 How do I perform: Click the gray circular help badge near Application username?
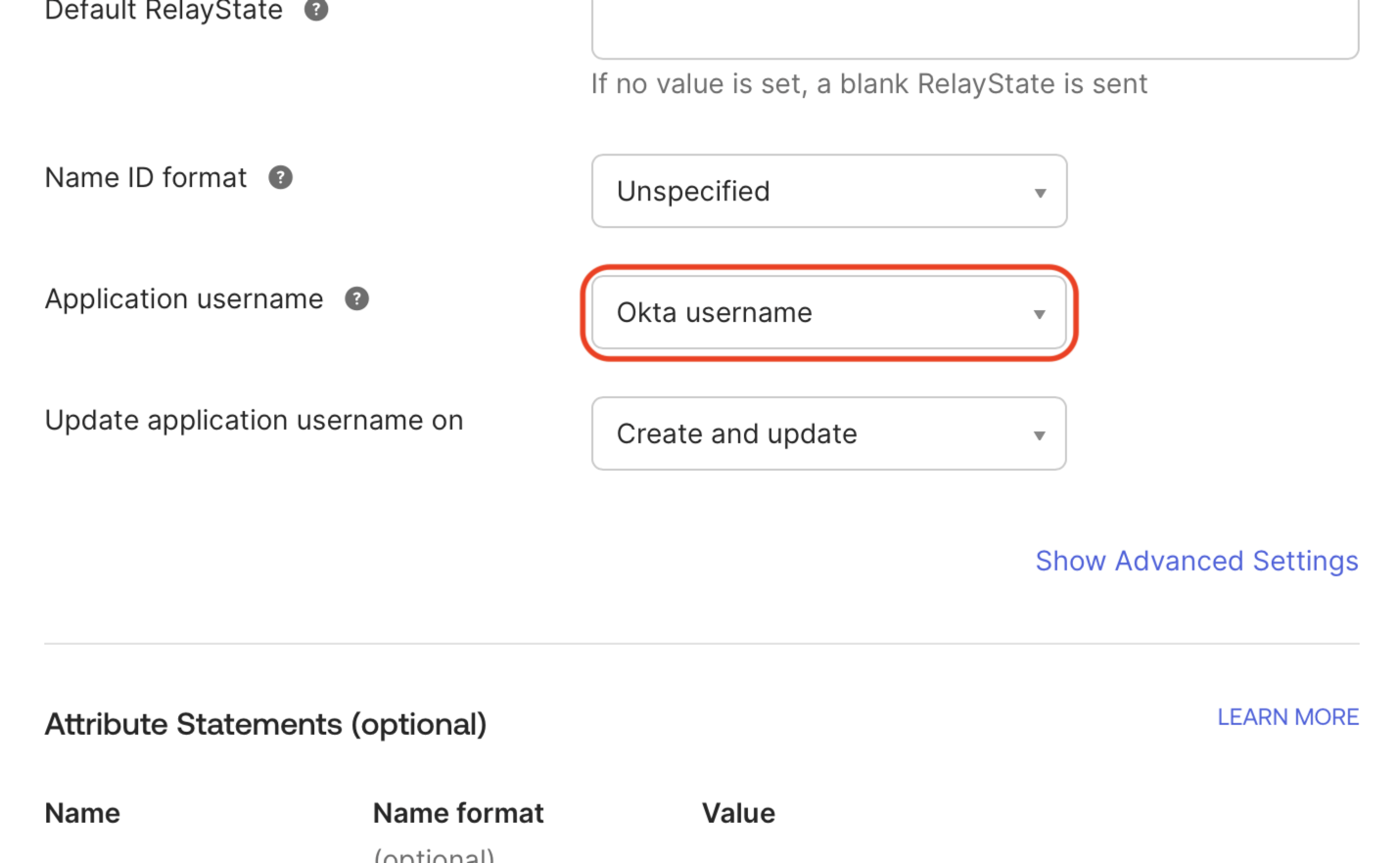click(357, 298)
